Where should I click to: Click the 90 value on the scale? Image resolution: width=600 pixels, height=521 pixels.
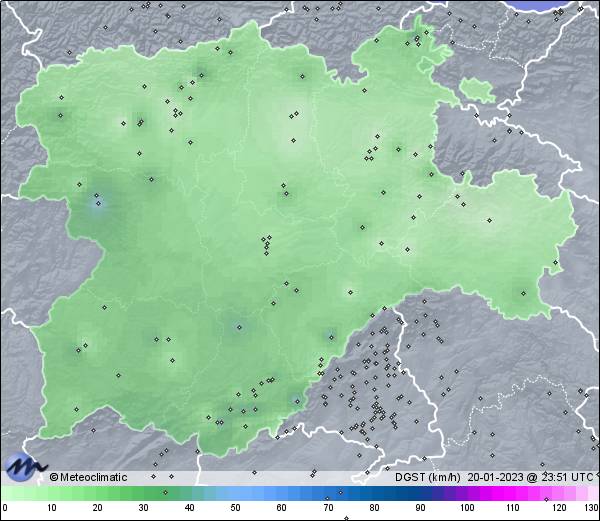(420, 508)
